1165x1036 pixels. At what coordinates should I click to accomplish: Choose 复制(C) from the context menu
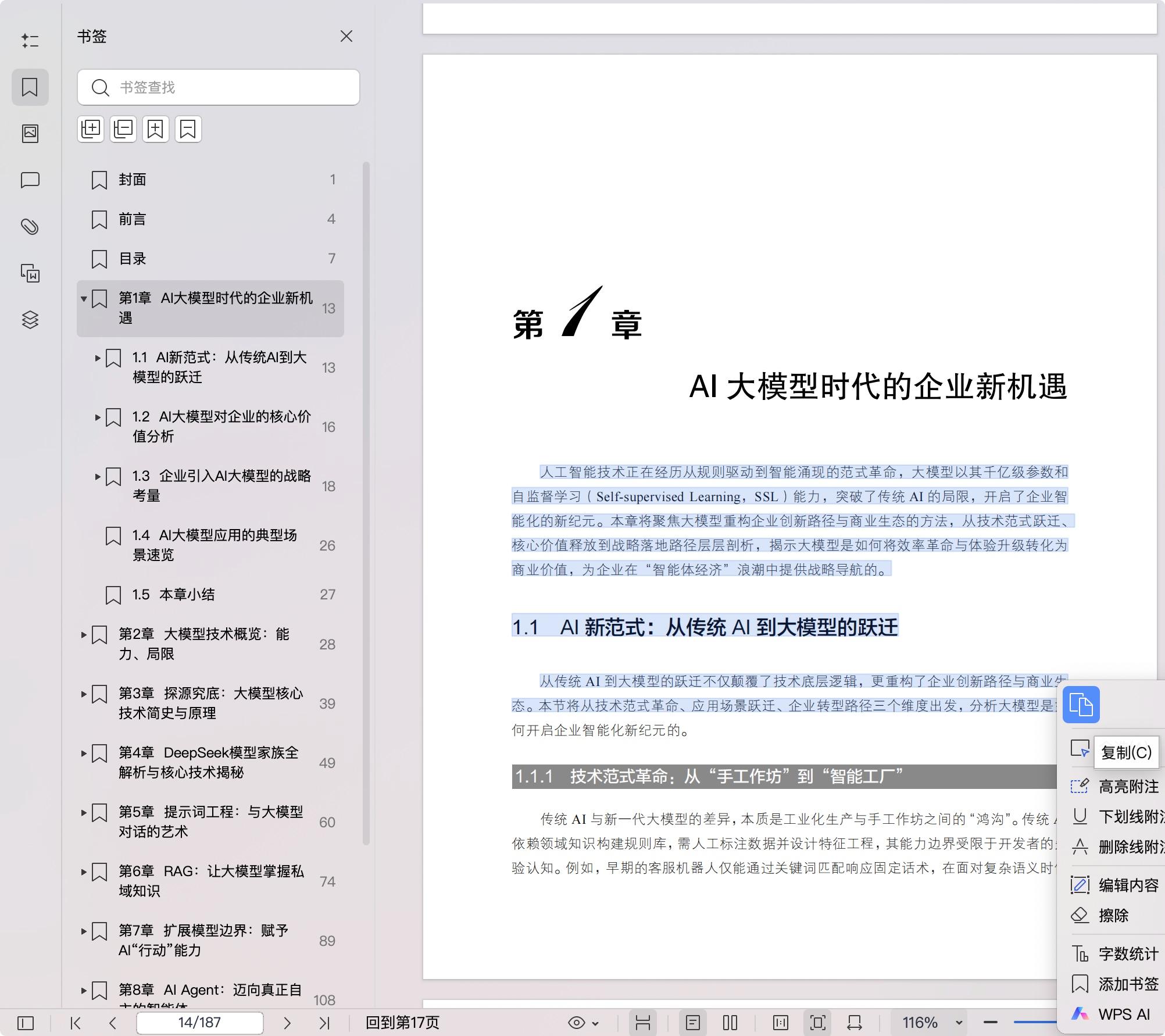(x=1127, y=752)
